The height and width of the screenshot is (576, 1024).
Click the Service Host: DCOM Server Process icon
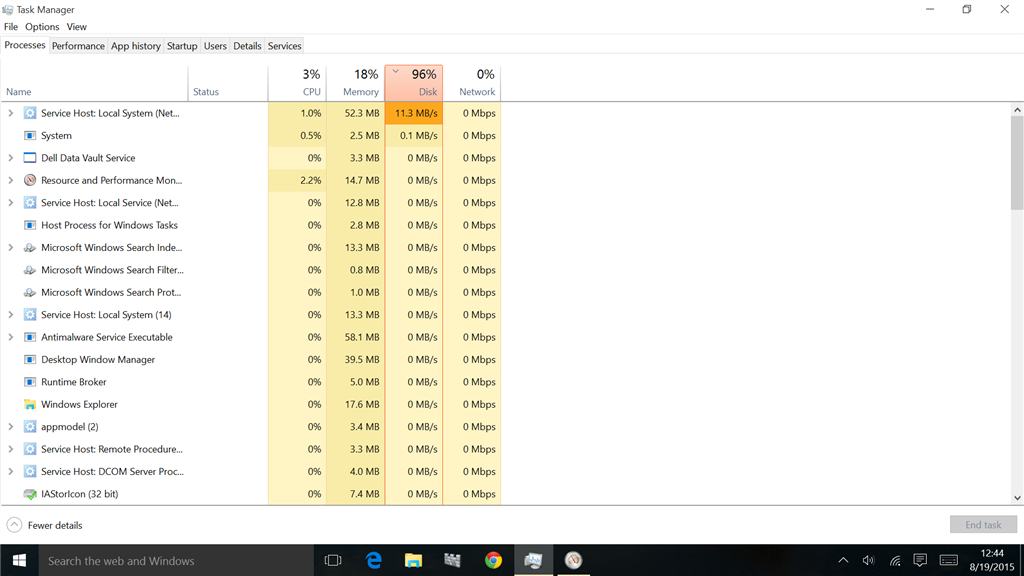tap(30, 472)
